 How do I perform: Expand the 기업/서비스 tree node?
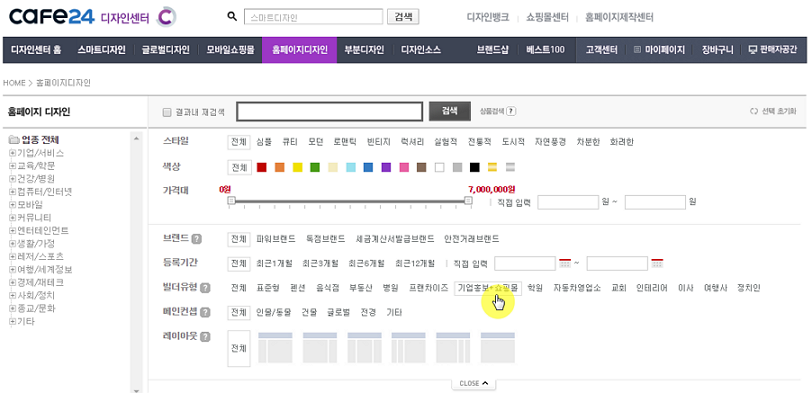tap(12, 153)
